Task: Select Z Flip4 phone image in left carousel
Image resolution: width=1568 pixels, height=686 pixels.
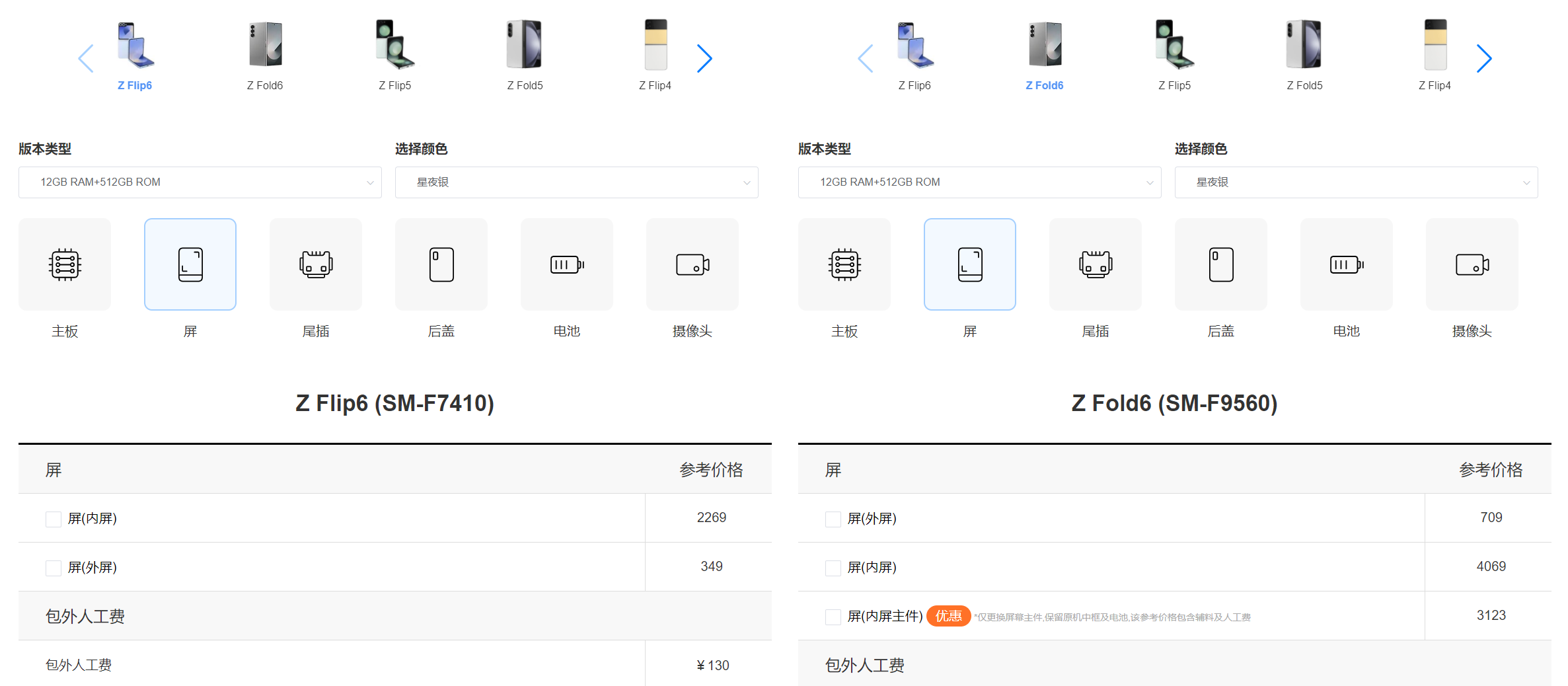Action: (x=655, y=44)
